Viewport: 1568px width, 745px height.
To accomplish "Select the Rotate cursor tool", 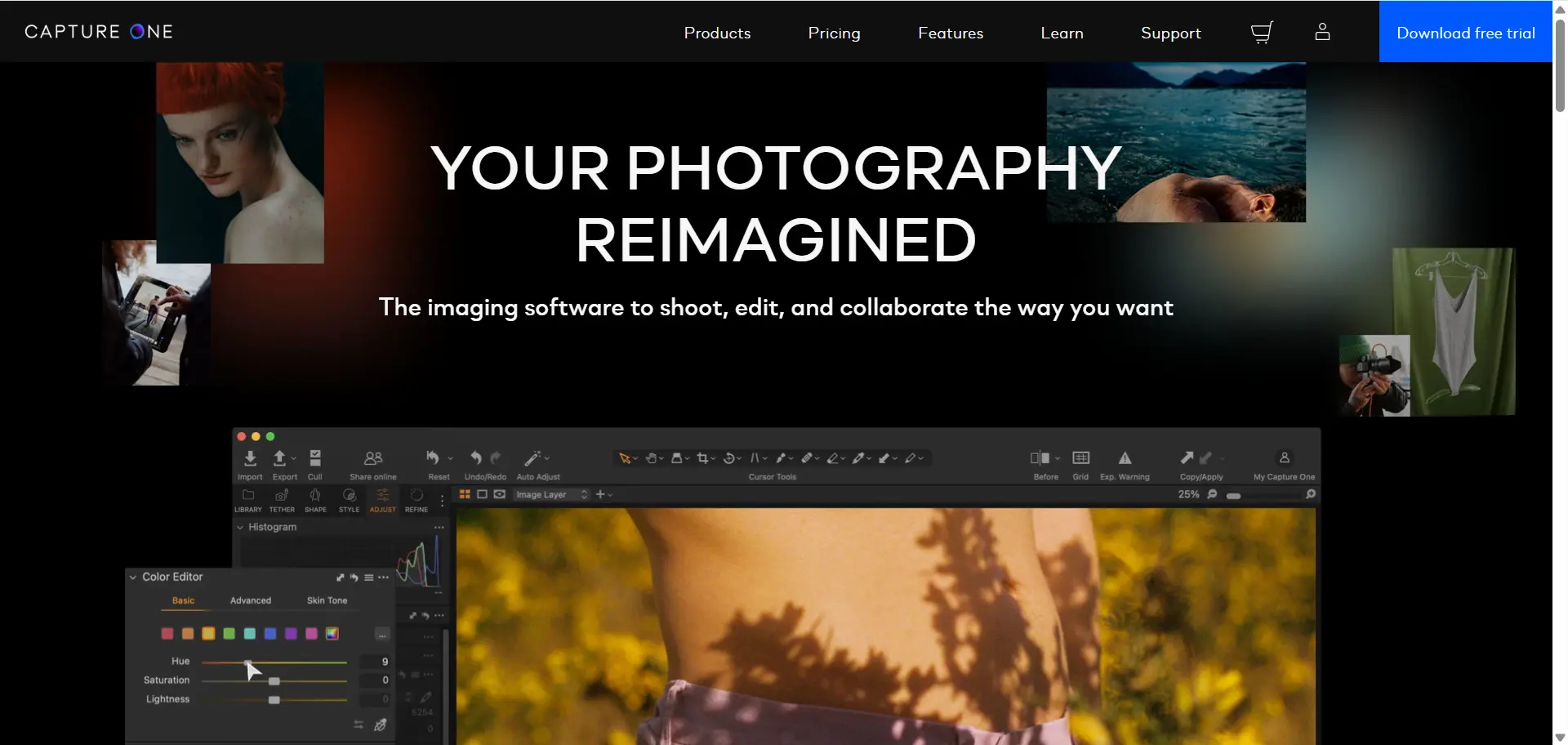I will pos(729,458).
